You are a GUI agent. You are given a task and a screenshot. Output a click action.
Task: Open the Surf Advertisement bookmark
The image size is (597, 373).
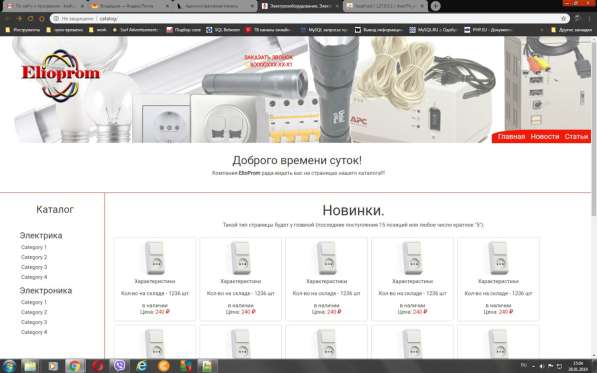click(136, 30)
